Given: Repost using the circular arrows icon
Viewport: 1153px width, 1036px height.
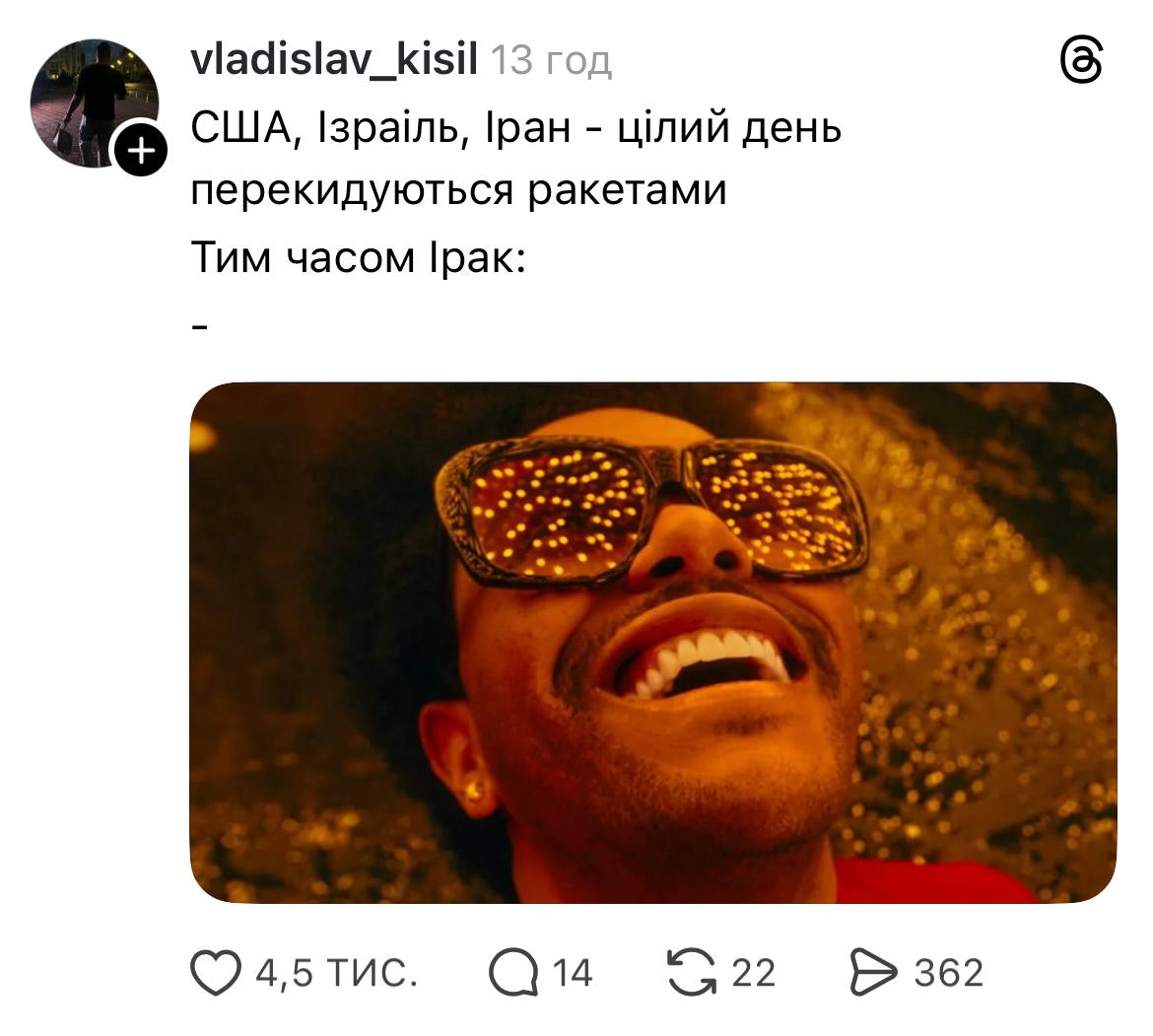Looking at the screenshot, I should (x=691, y=972).
